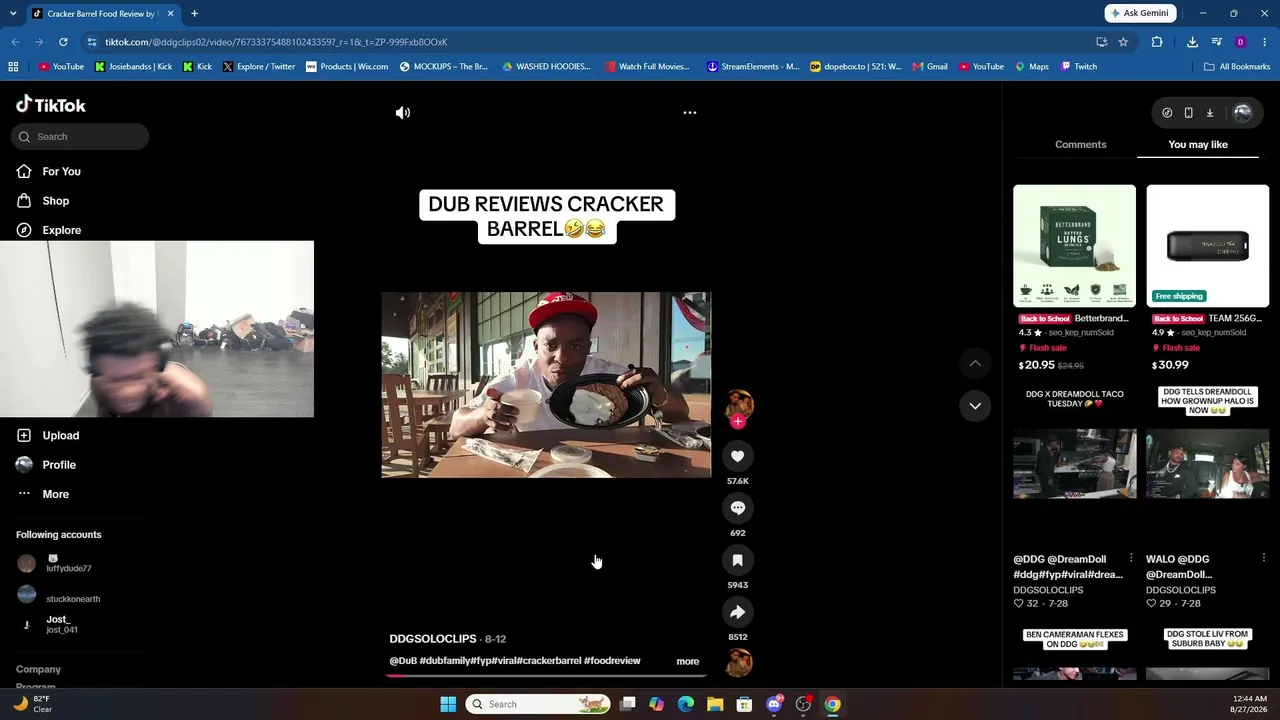Open the comments bubble showing 692

[738, 508]
